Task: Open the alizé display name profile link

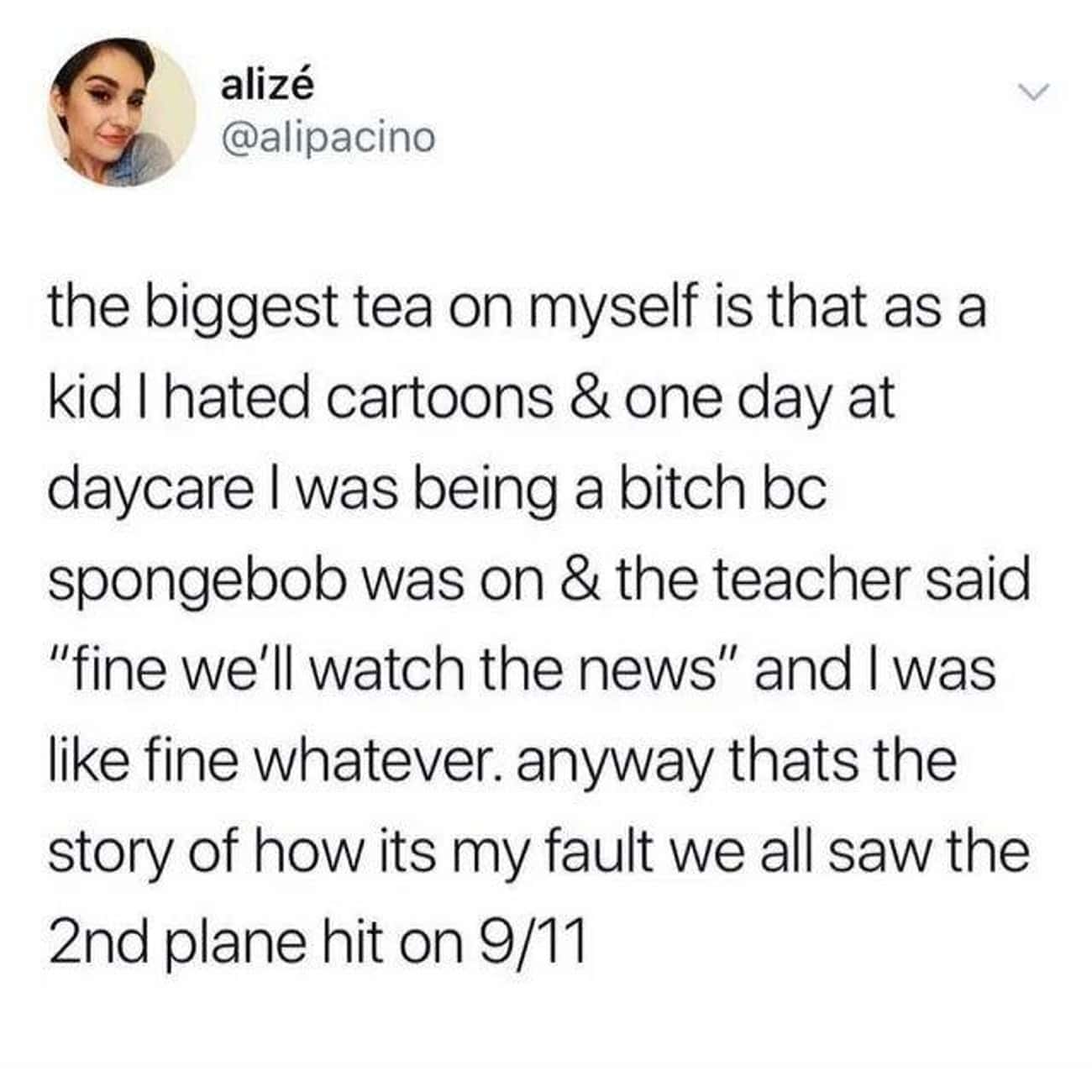Action: click(x=265, y=87)
